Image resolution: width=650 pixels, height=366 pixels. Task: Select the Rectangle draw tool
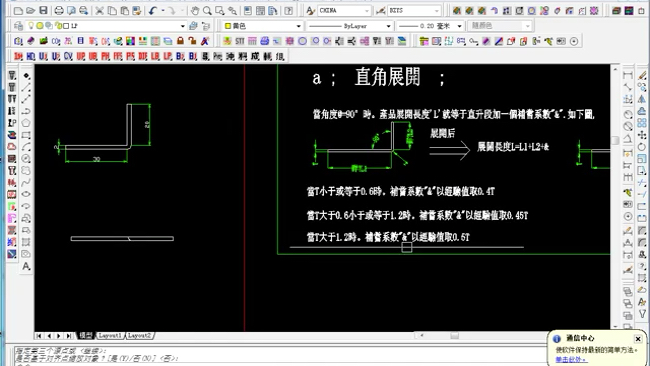(26, 135)
